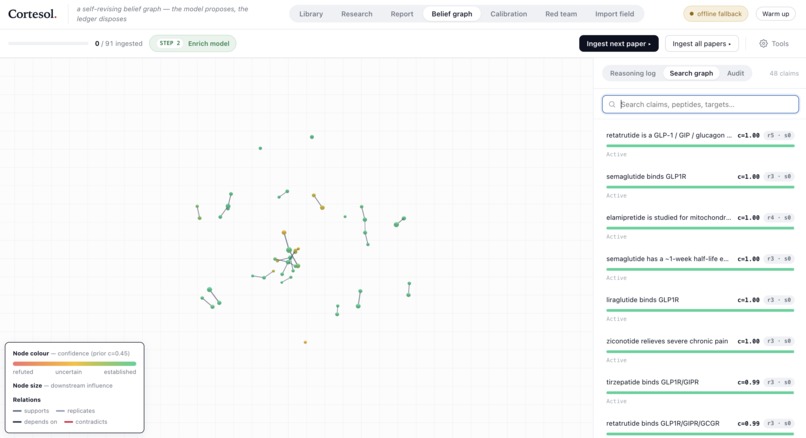The width and height of the screenshot is (806, 438).
Task: Click the r4 · s0 badge on elamipretide claim
Action: [x=779, y=217]
